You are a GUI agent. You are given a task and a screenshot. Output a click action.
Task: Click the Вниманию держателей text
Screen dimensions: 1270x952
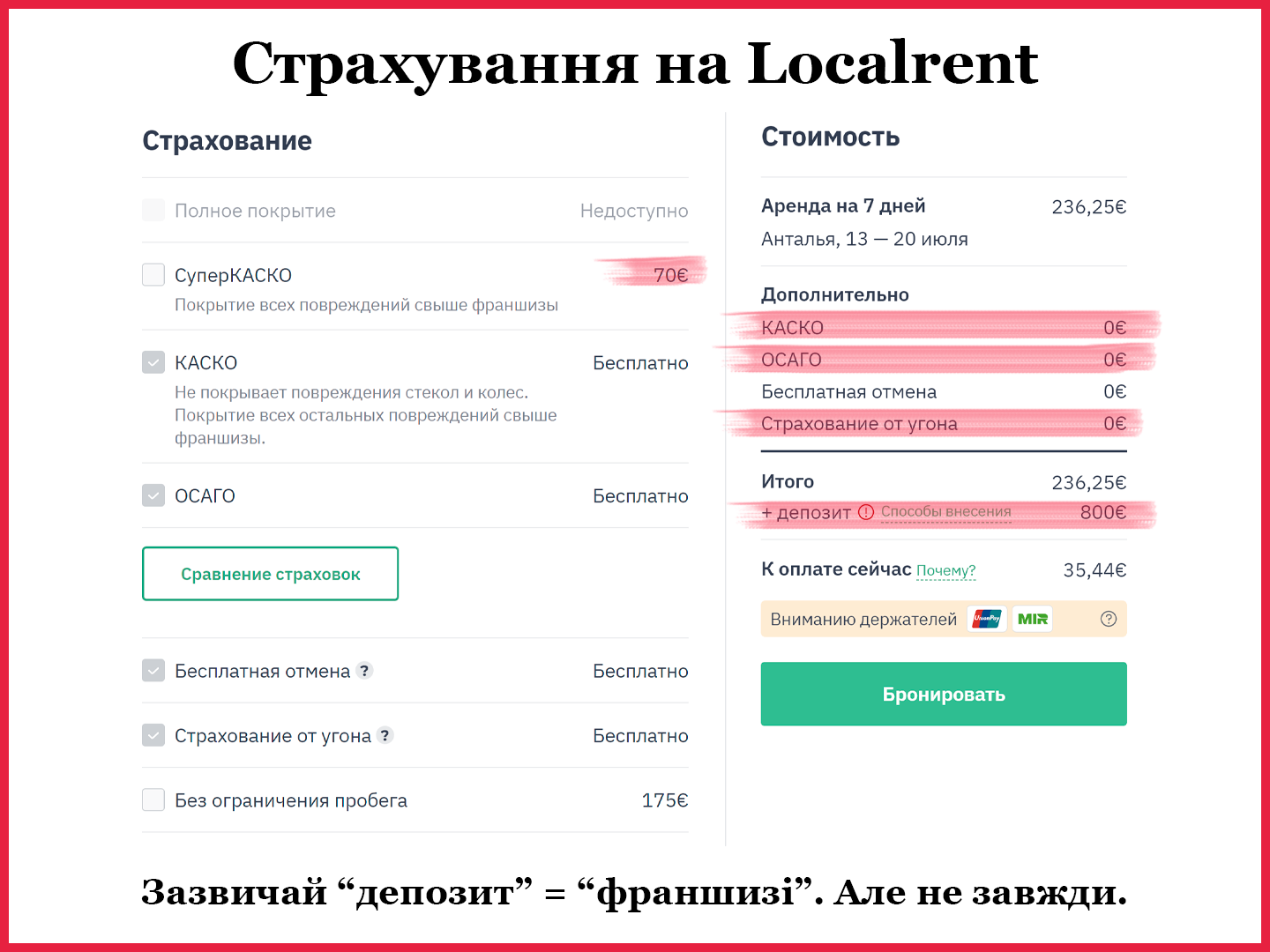click(863, 620)
